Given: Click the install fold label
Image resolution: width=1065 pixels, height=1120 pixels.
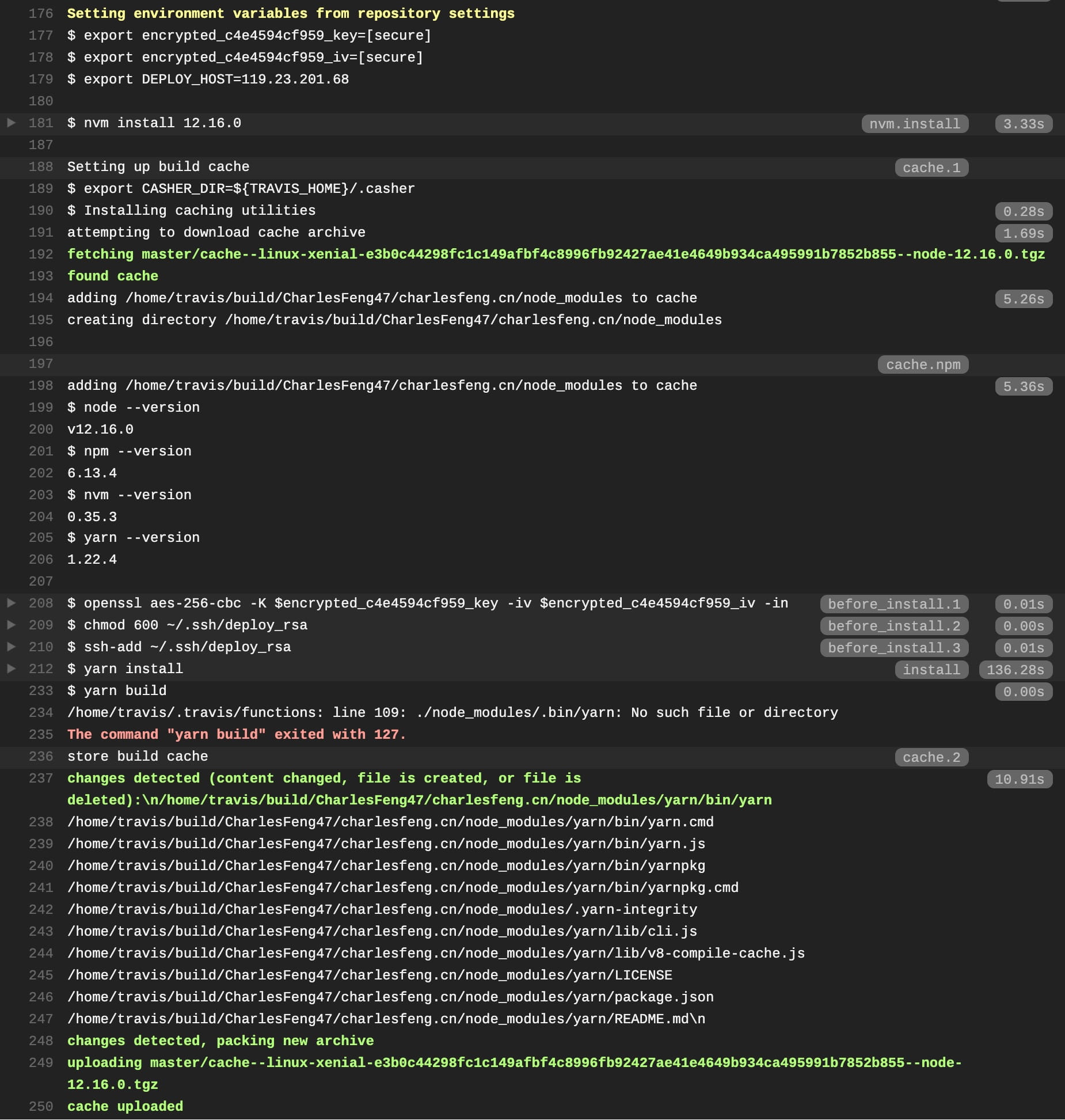Looking at the screenshot, I should pyautogui.click(x=931, y=670).
